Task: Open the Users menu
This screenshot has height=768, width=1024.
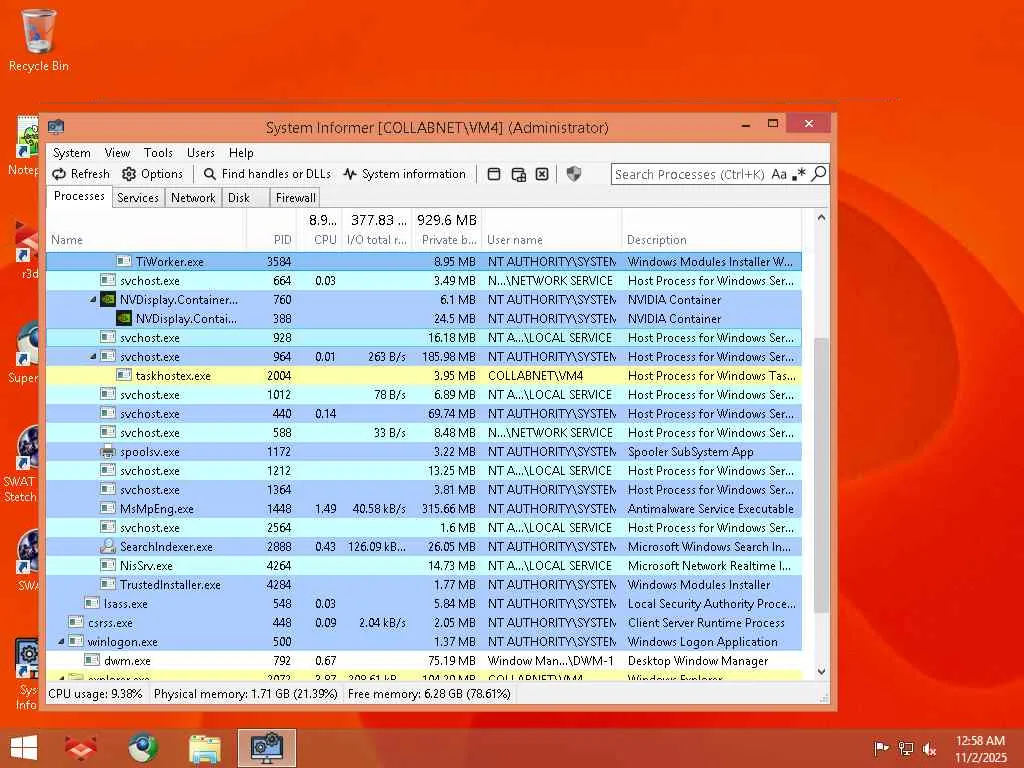Action: (x=201, y=153)
